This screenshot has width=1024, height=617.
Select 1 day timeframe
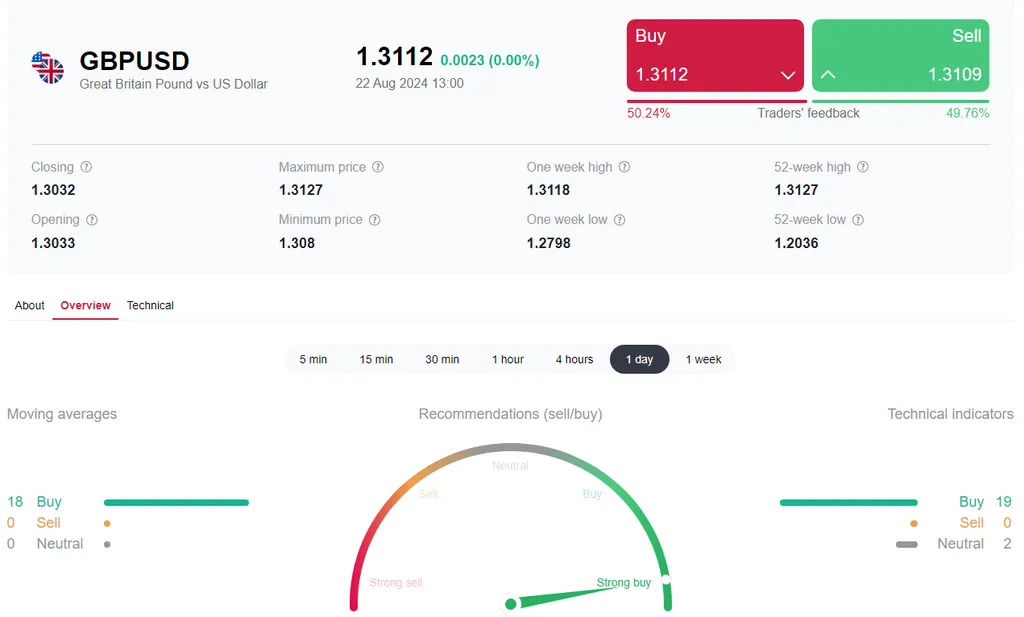click(639, 360)
